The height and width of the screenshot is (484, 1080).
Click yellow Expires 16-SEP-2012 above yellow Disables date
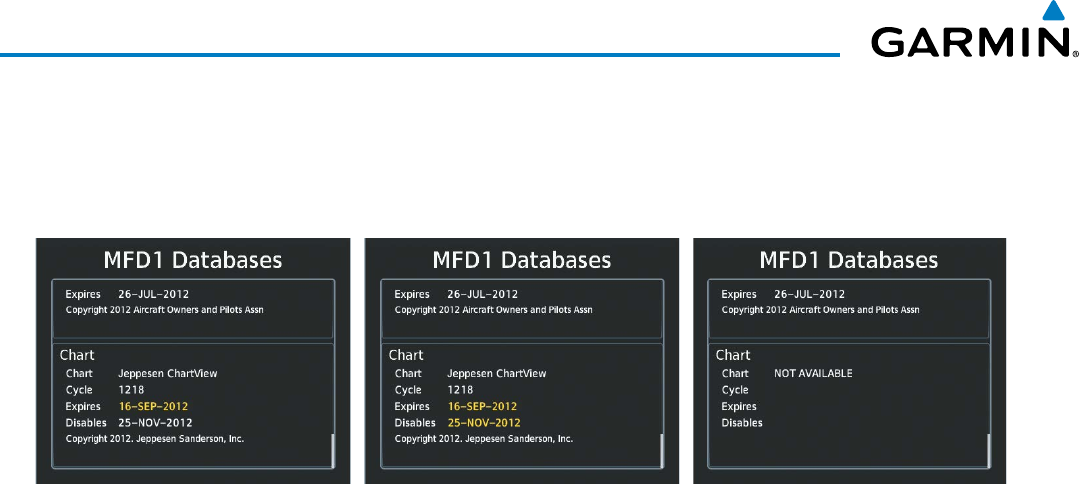click(x=482, y=407)
